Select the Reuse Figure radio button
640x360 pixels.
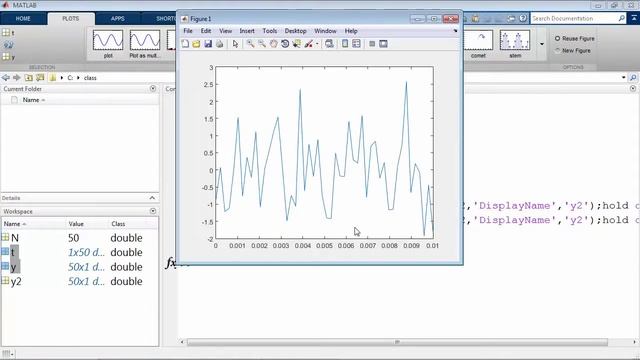coord(558,38)
